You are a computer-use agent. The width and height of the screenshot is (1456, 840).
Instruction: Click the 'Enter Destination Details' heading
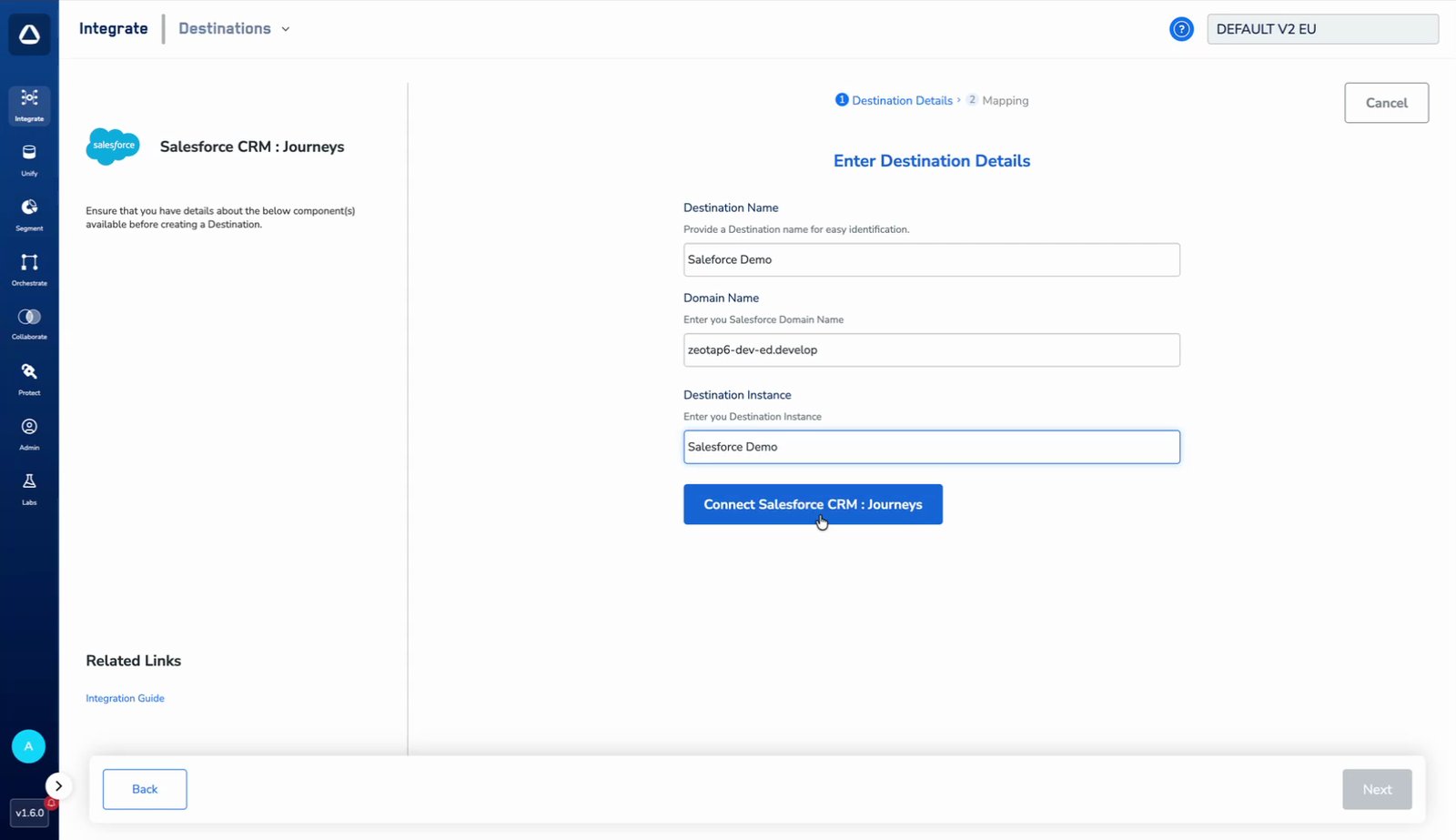click(932, 161)
